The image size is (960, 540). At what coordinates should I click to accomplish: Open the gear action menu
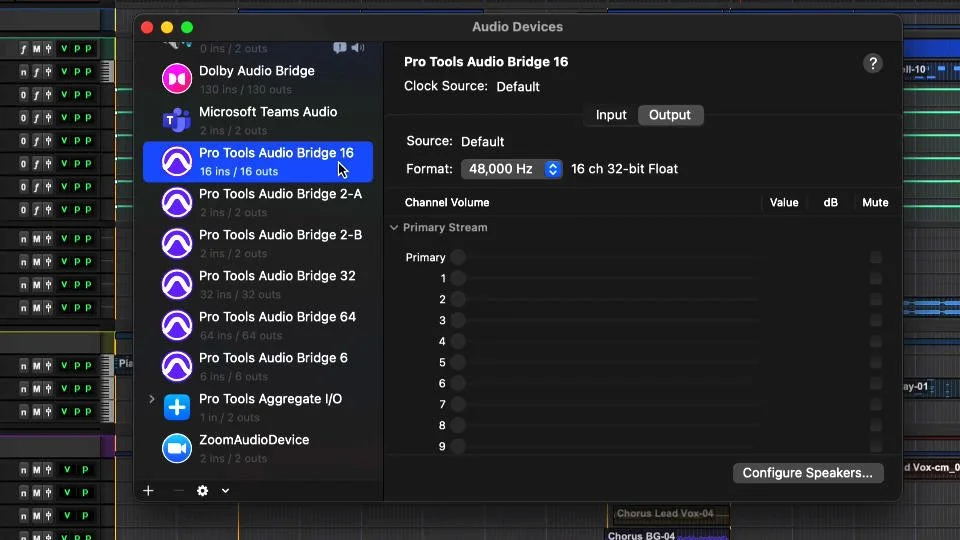tap(203, 490)
